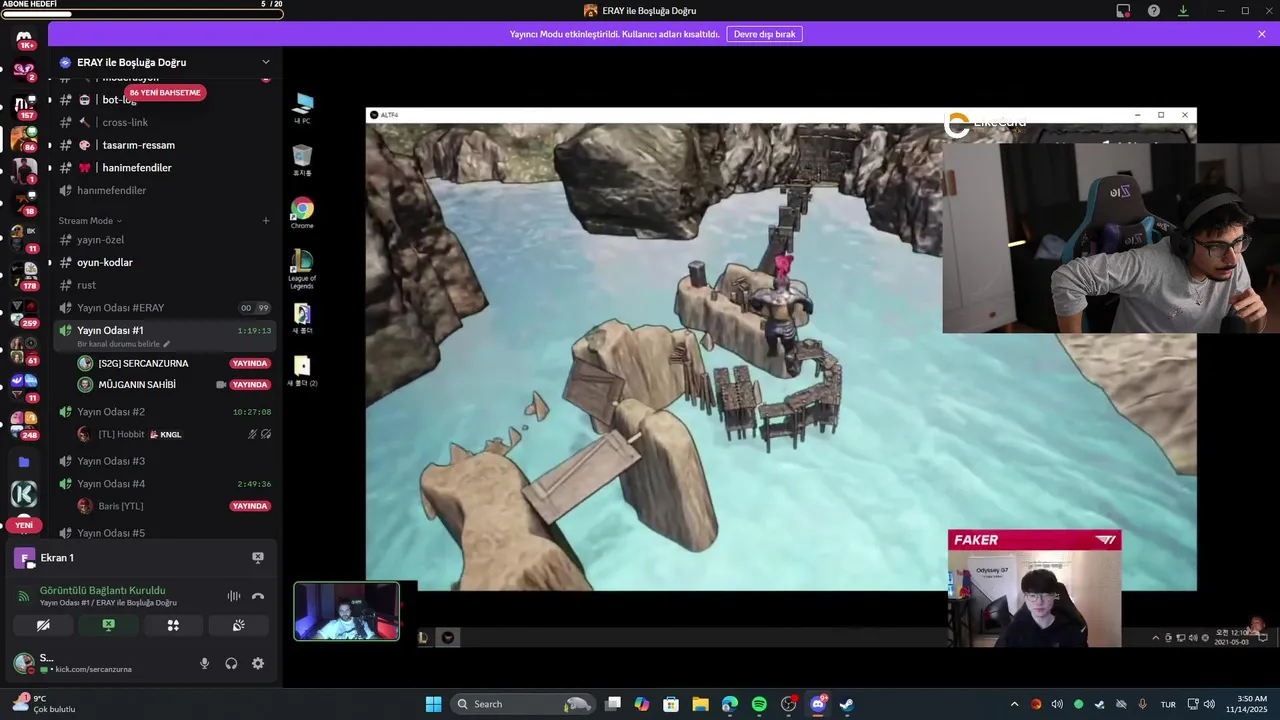Screen dimensions: 1280x720
Task: Open the server with the 248 badge
Action: [24, 423]
